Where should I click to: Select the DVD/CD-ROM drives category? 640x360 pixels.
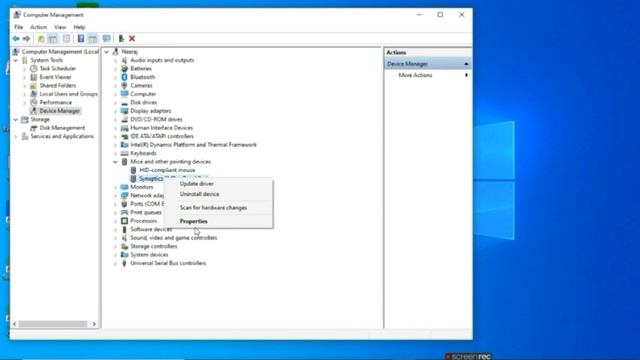coord(156,120)
